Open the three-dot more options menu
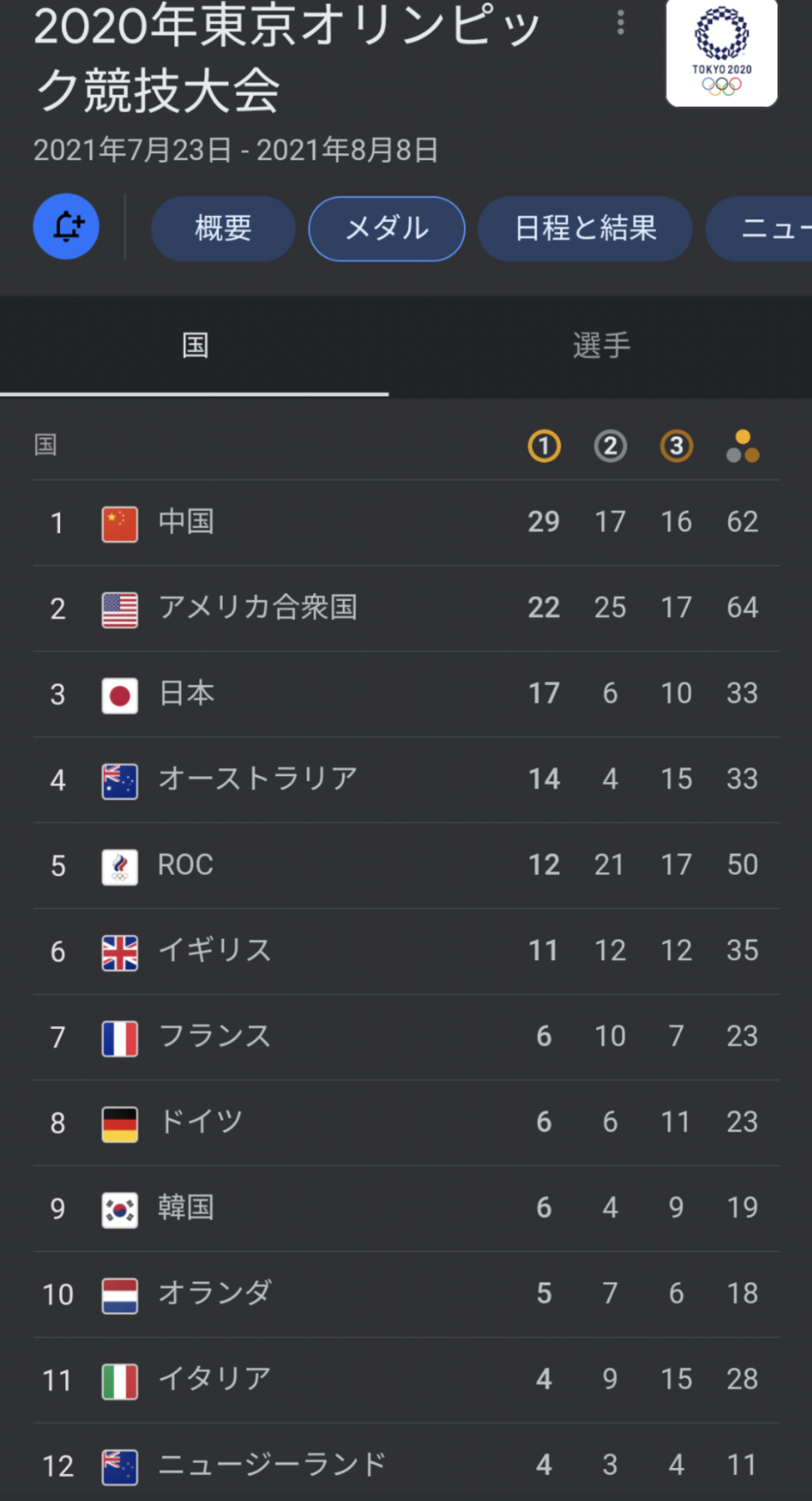This screenshot has width=812, height=1501. (x=621, y=23)
